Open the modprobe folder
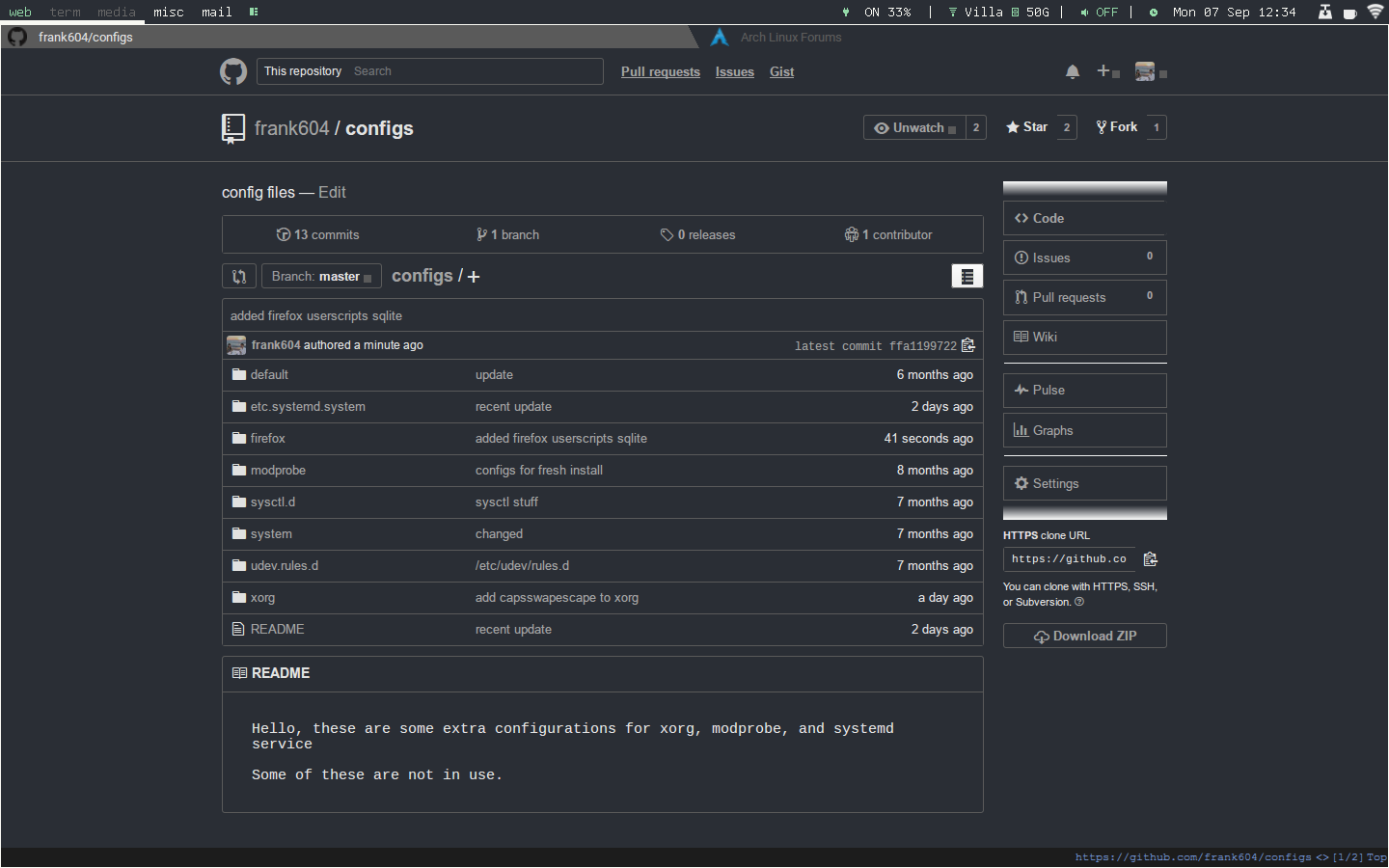 click(278, 470)
